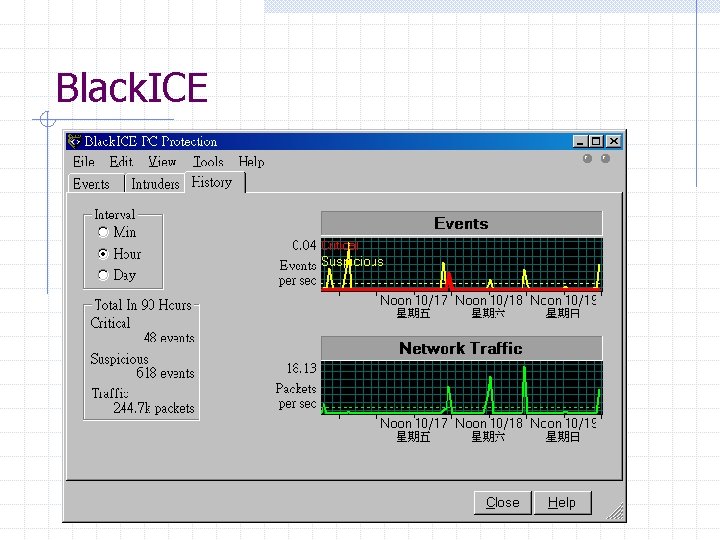Switch to the Events tab

96,184
